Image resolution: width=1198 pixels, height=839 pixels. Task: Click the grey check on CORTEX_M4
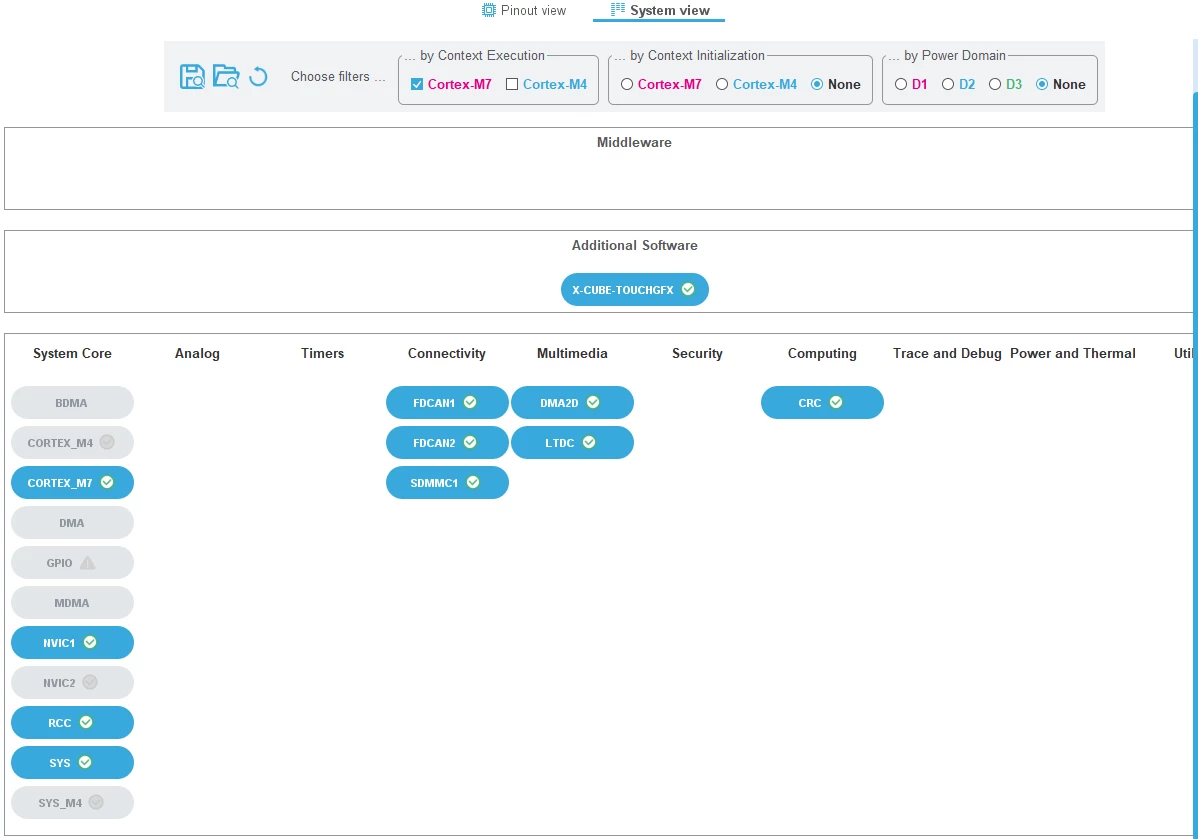click(107, 442)
